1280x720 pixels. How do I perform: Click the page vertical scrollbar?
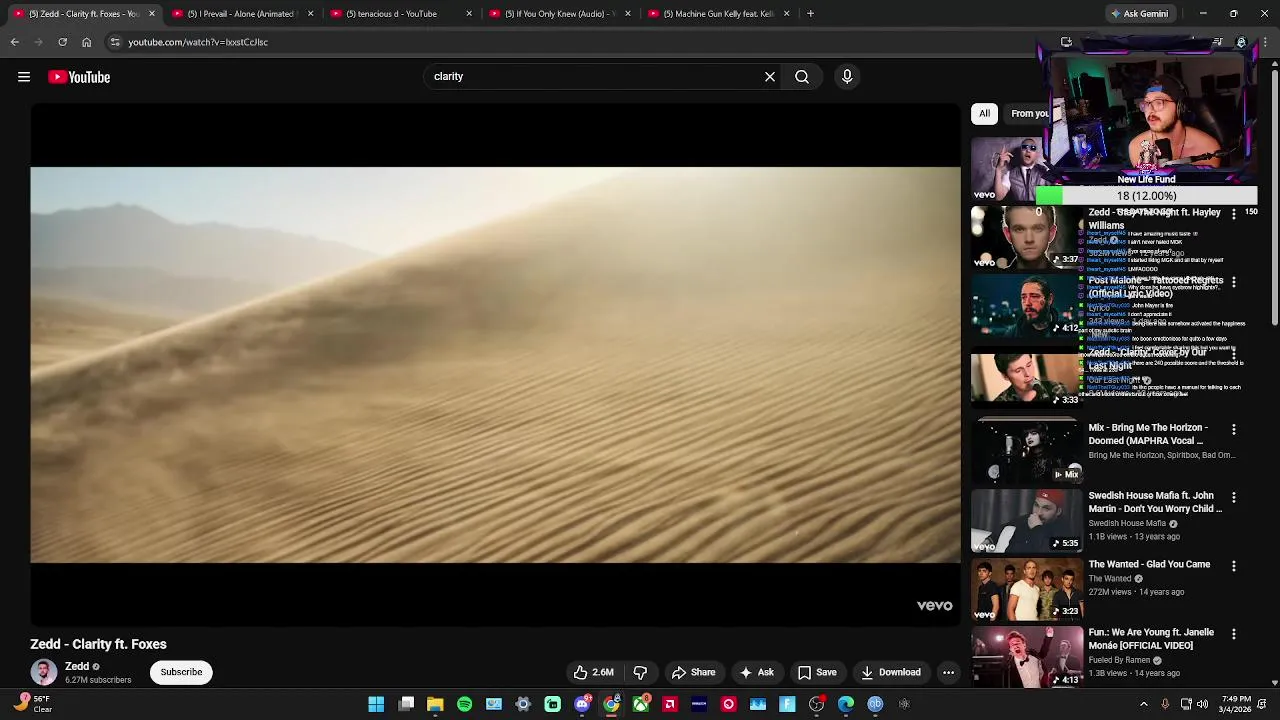[x=1274, y=372]
